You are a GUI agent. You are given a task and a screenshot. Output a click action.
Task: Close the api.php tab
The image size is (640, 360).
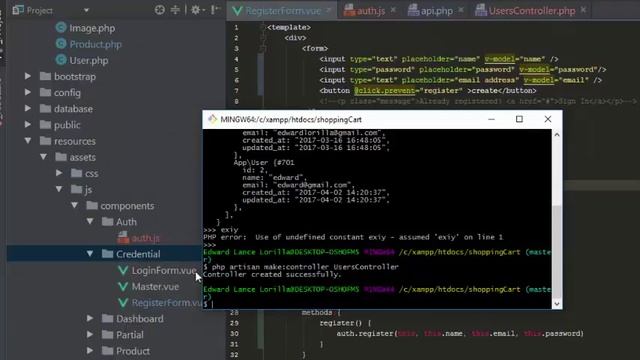(461, 10)
